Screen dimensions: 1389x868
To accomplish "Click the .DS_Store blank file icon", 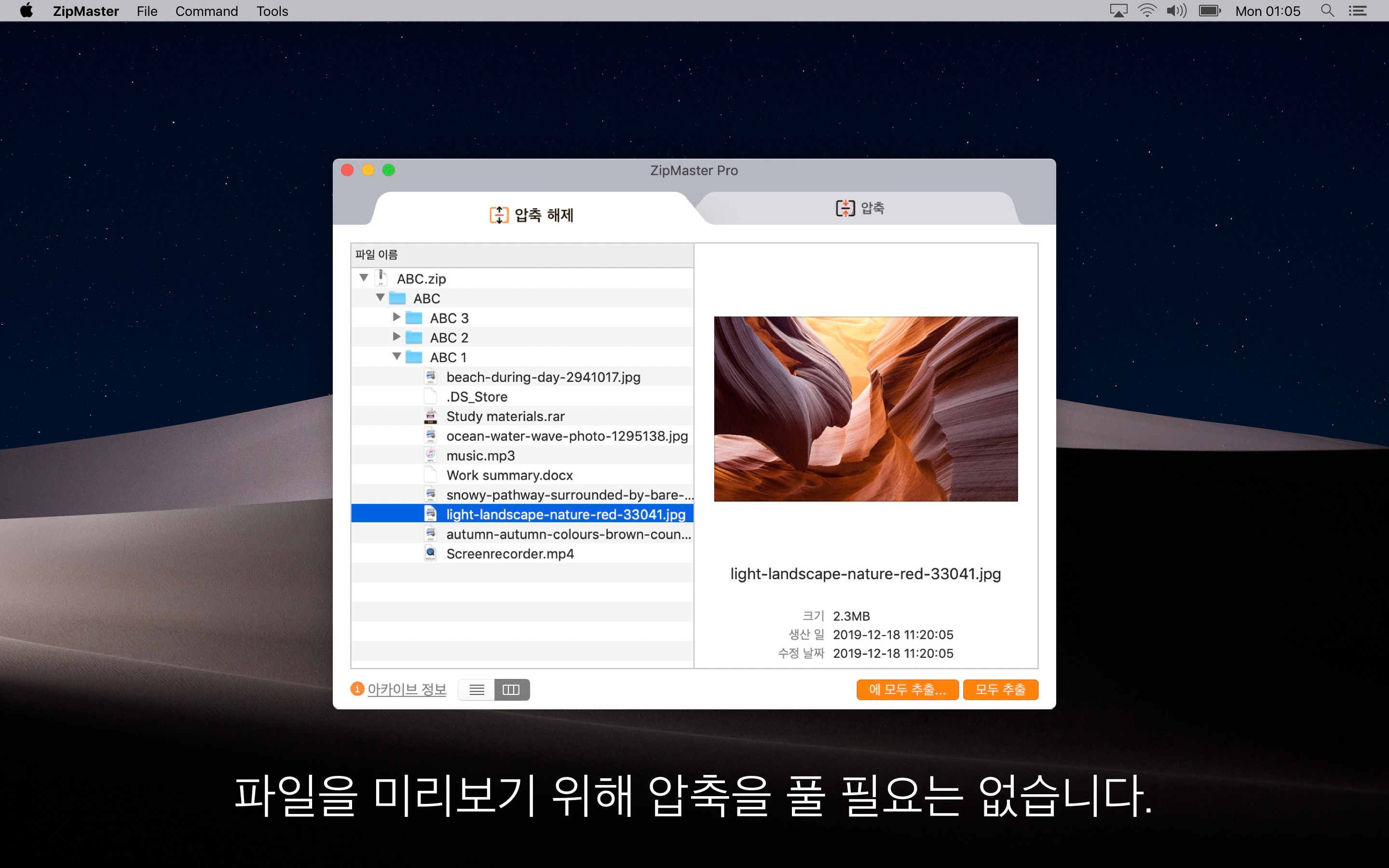I will 431,396.
